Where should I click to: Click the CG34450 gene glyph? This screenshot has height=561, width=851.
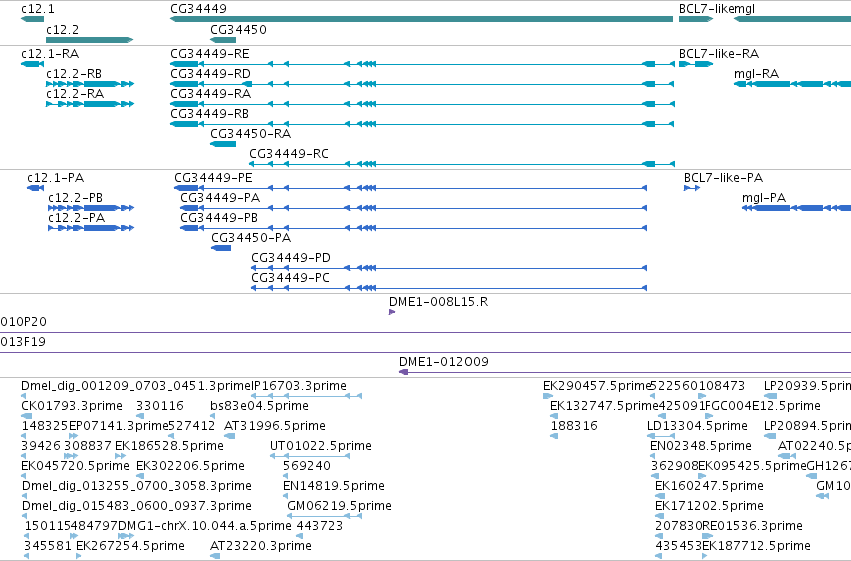point(223,40)
